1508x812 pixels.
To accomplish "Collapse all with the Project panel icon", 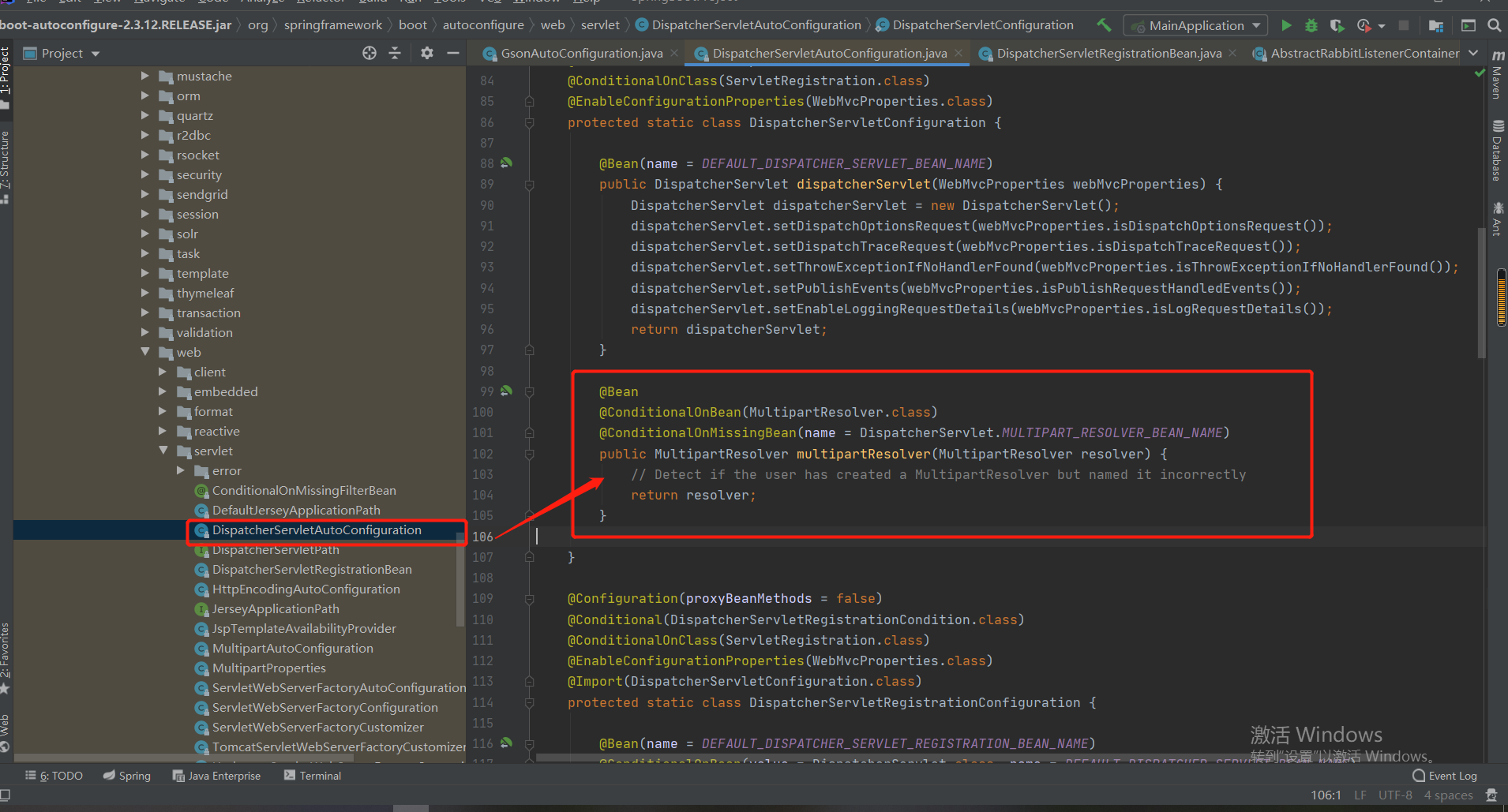I will click(x=395, y=53).
